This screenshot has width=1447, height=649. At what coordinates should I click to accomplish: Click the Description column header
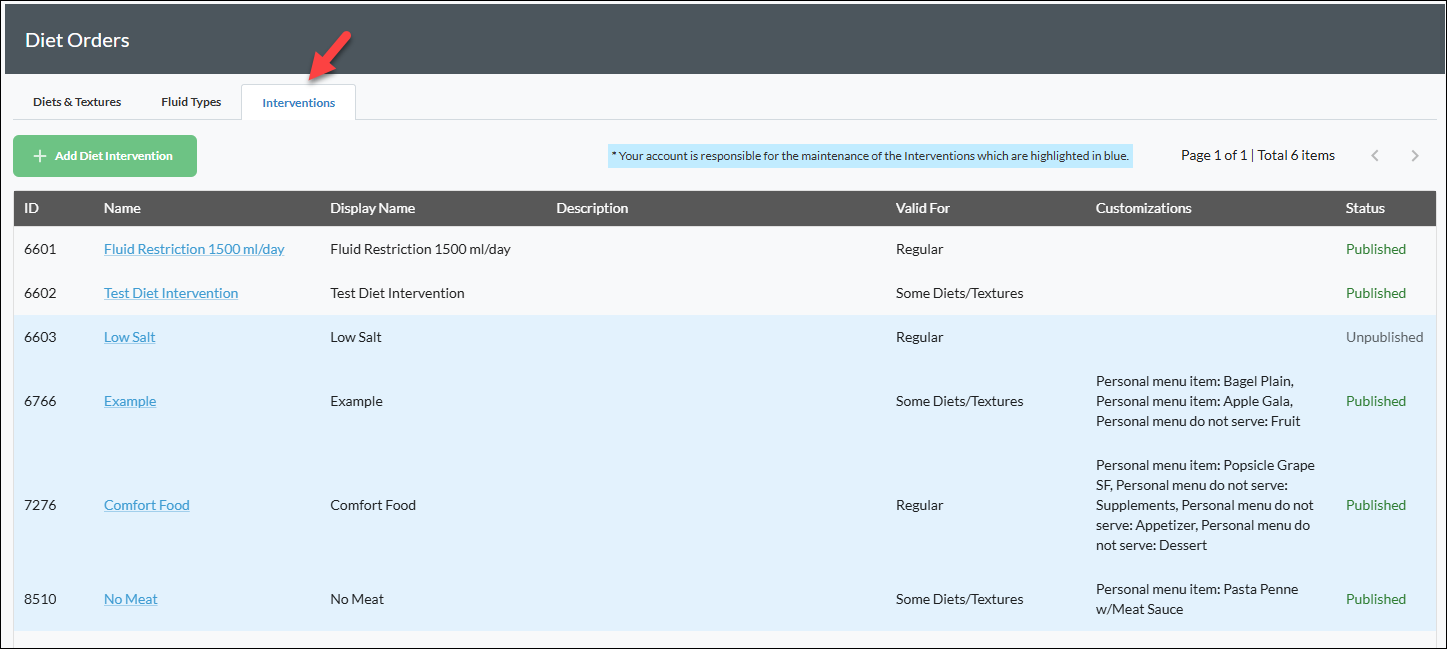coord(592,208)
